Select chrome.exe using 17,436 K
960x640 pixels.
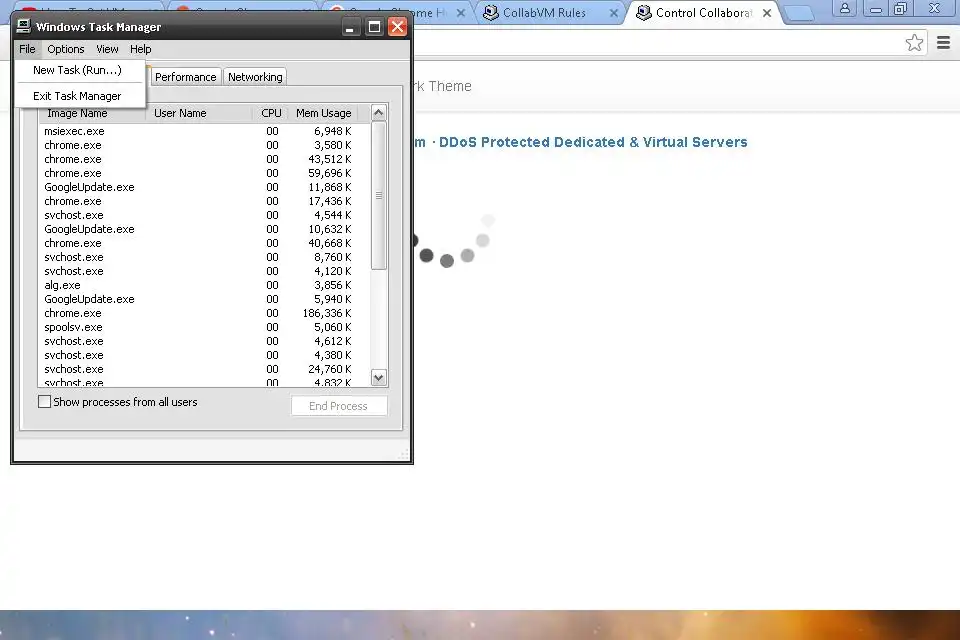(x=204, y=201)
